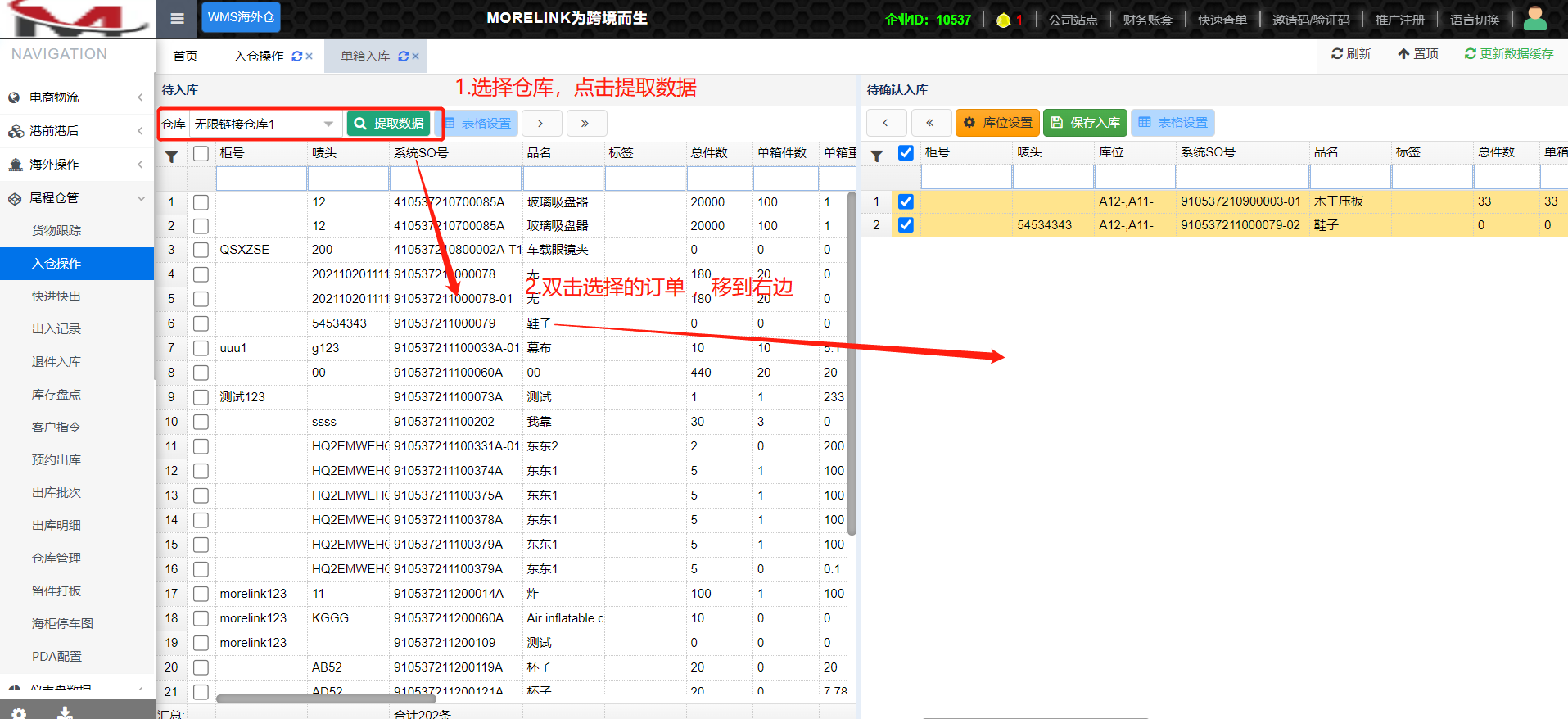
Task: Click the green 提取数据 button
Action: (389, 123)
